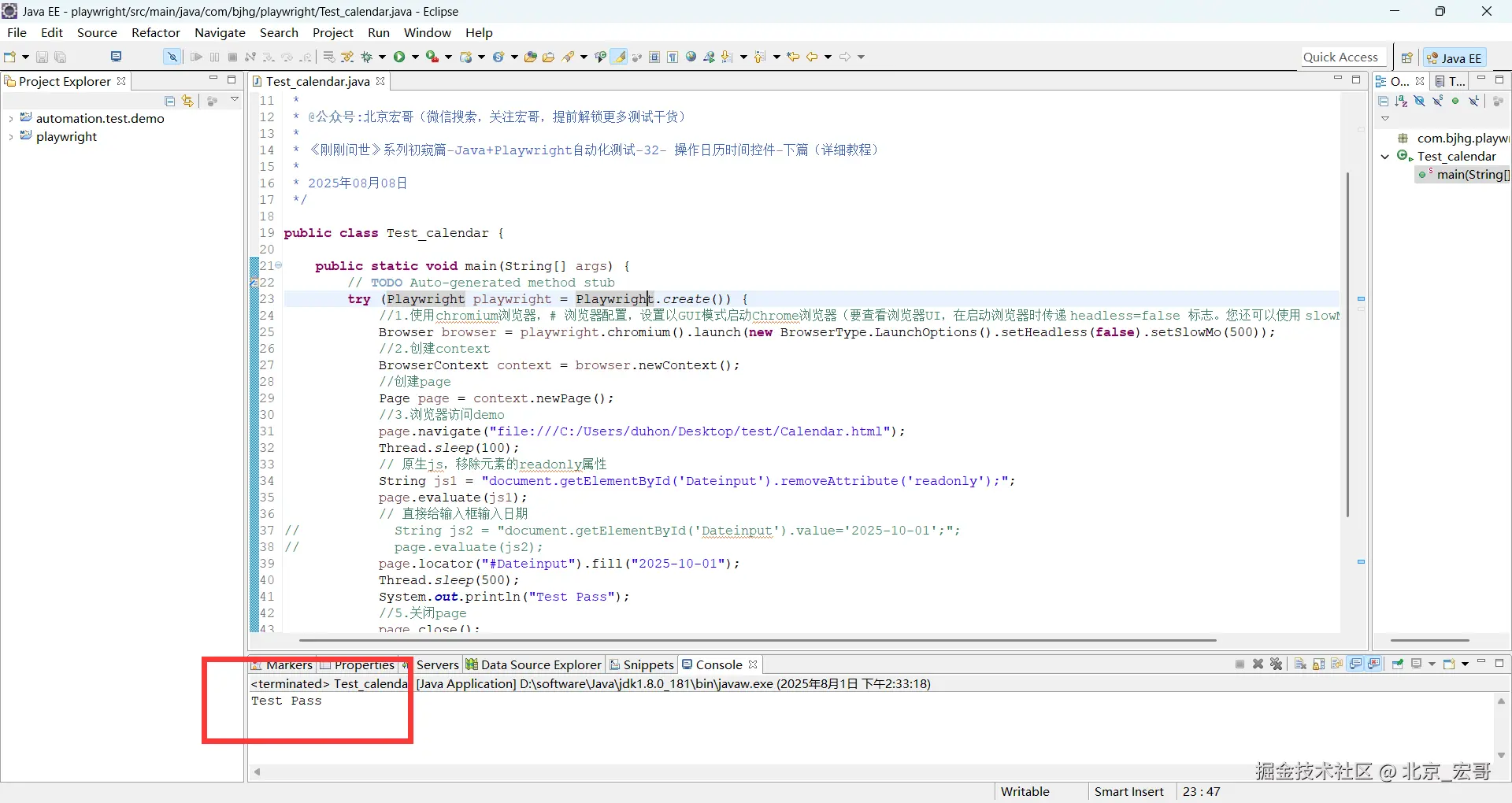This screenshot has width=1512, height=803.
Task: Click the editor horizontal scrollbar
Action: (758, 640)
